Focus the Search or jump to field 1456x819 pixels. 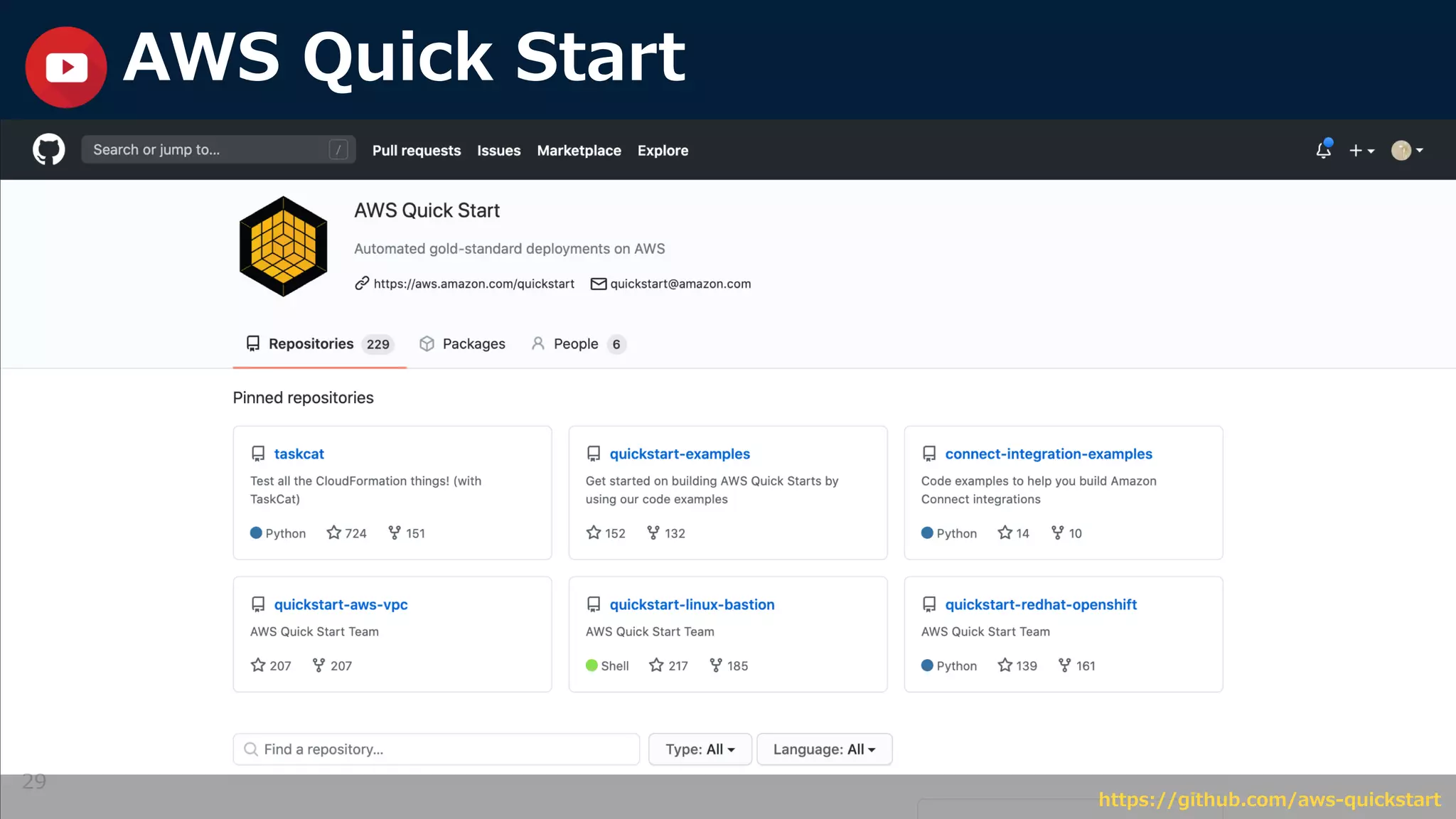pyautogui.click(x=218, y=149)
